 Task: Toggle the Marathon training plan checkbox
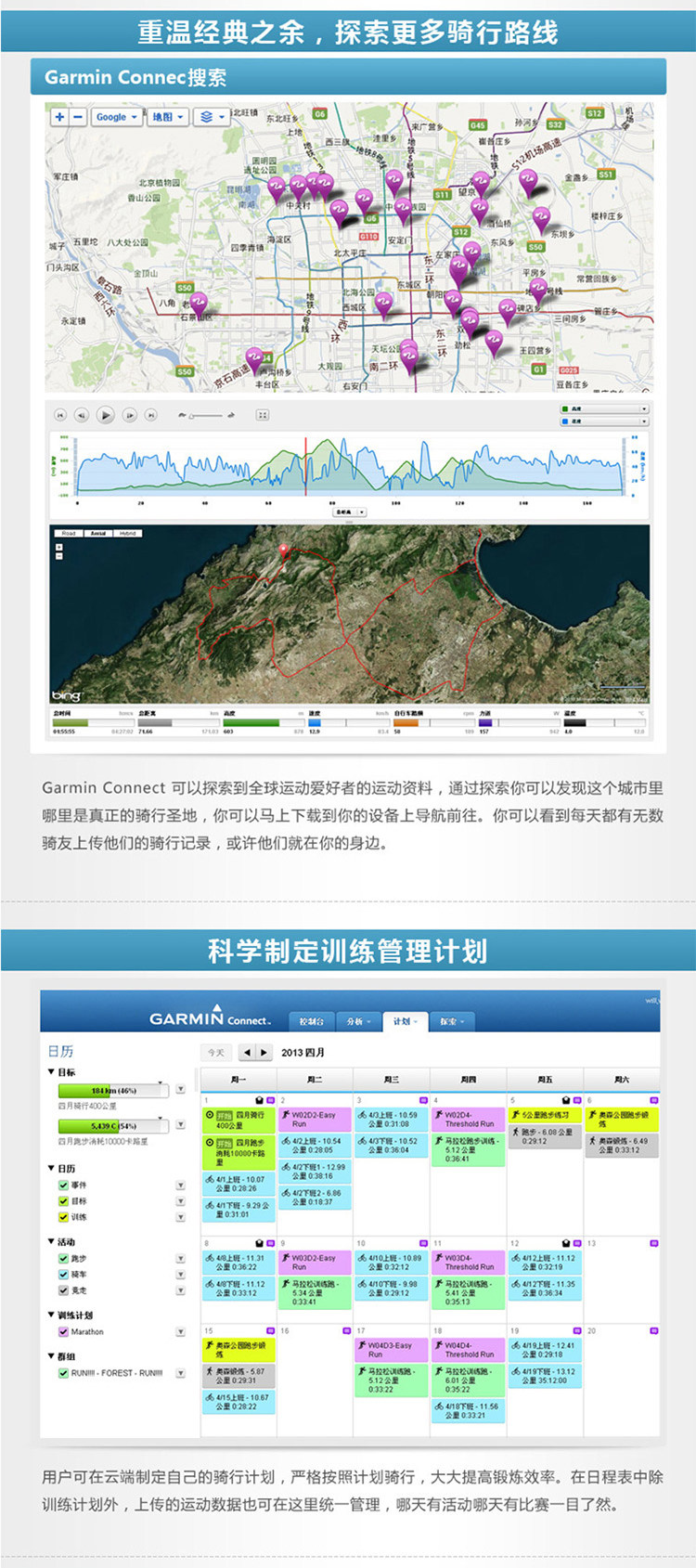(63, 1331)
